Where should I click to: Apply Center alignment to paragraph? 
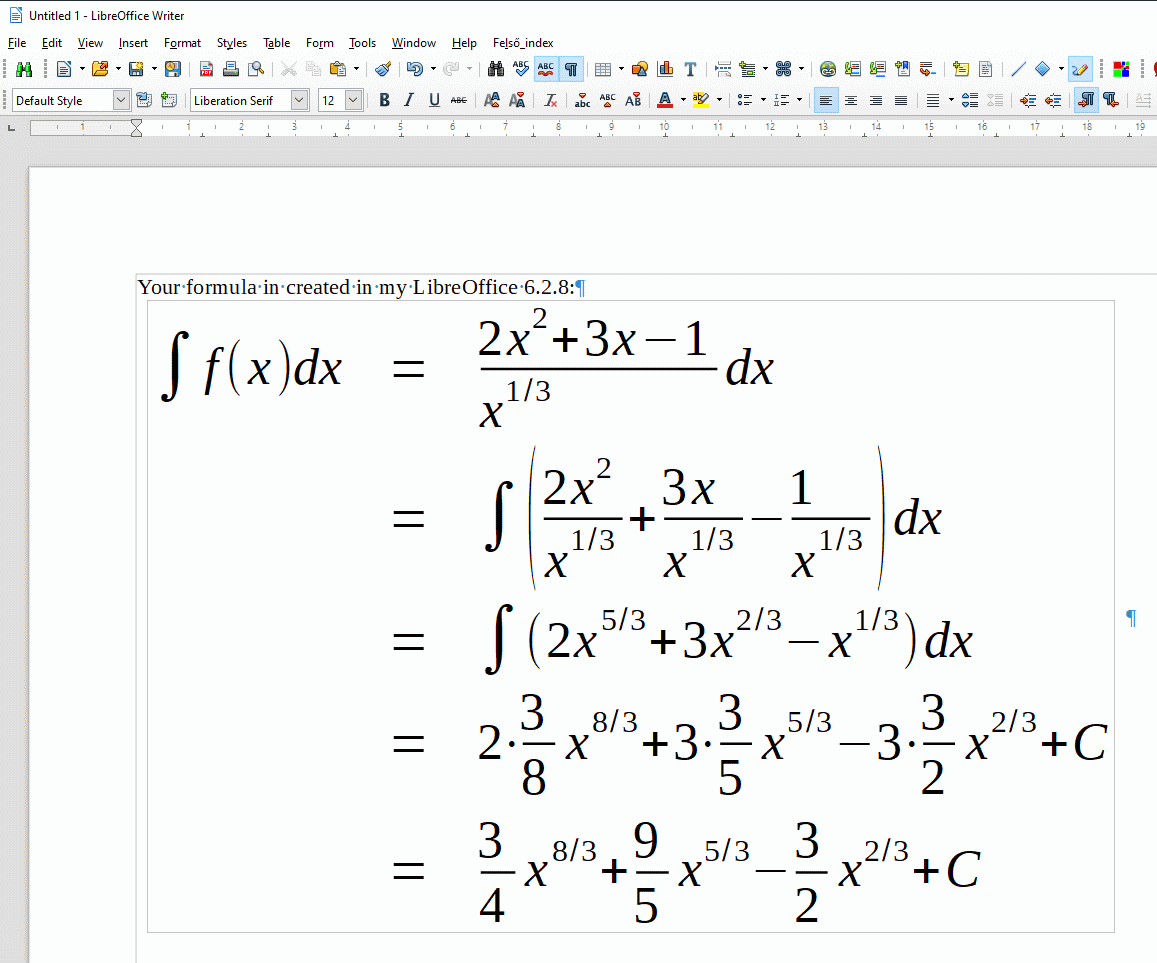click(851, 100)
